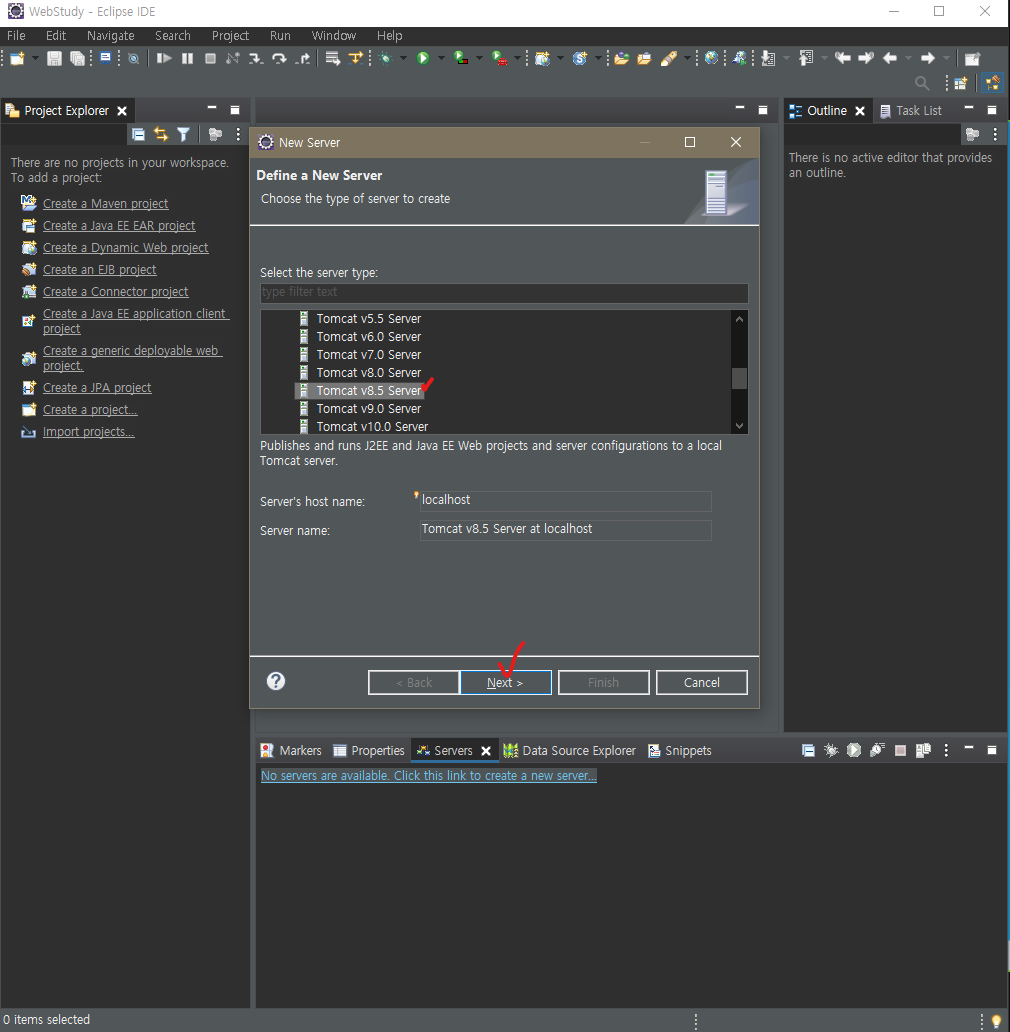Click Start server in debug mode icon
This screenshot has width=1010, height=1032.
[832, 750]
